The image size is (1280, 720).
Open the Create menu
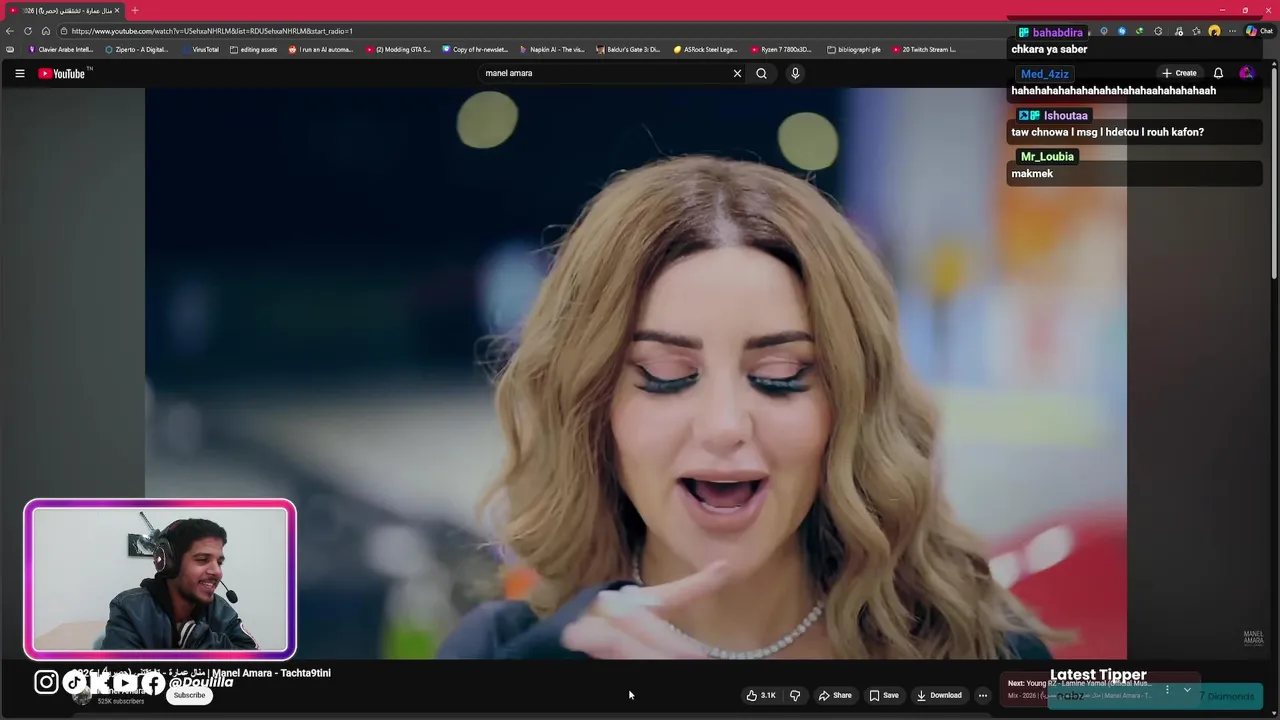(x=1179, y=73)
